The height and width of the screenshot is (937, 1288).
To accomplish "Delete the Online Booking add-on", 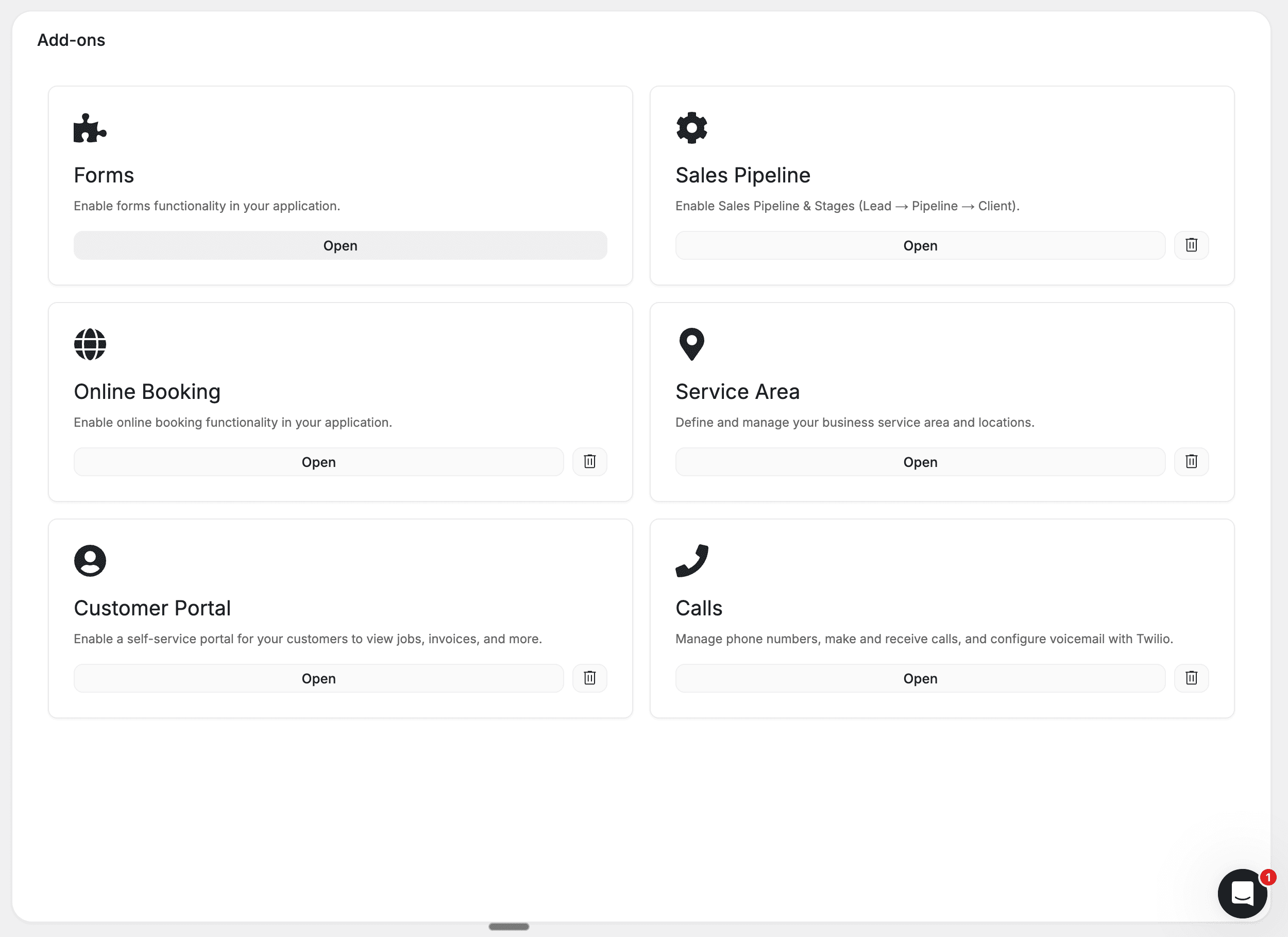I will point(589,461).
